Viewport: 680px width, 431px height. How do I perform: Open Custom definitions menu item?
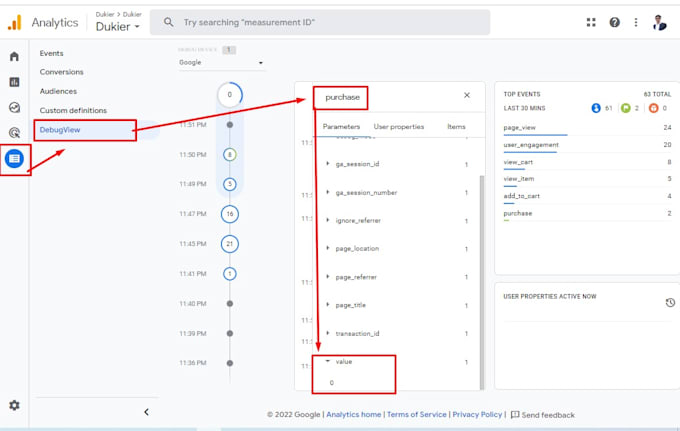(73, 110)
